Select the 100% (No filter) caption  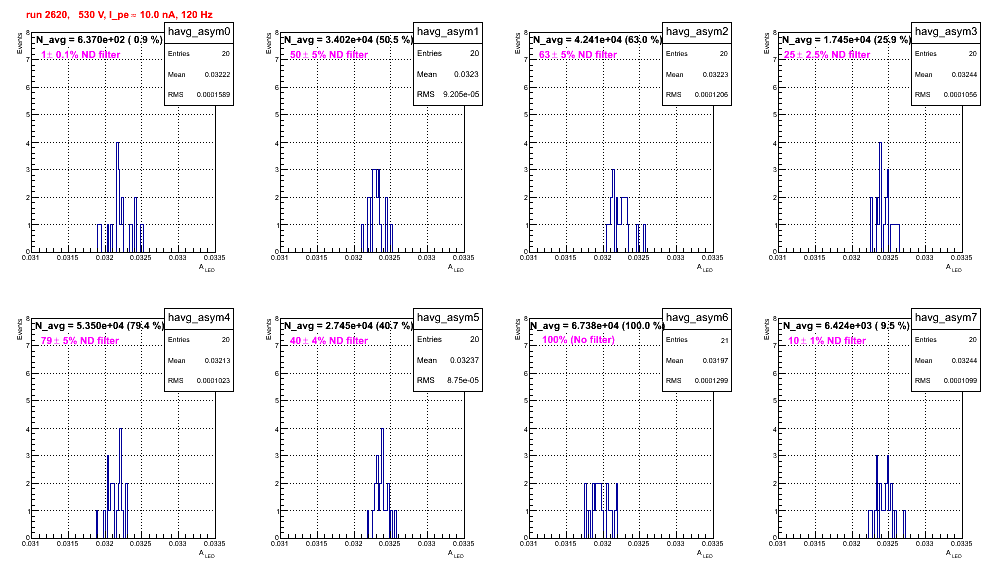[579, 340]
